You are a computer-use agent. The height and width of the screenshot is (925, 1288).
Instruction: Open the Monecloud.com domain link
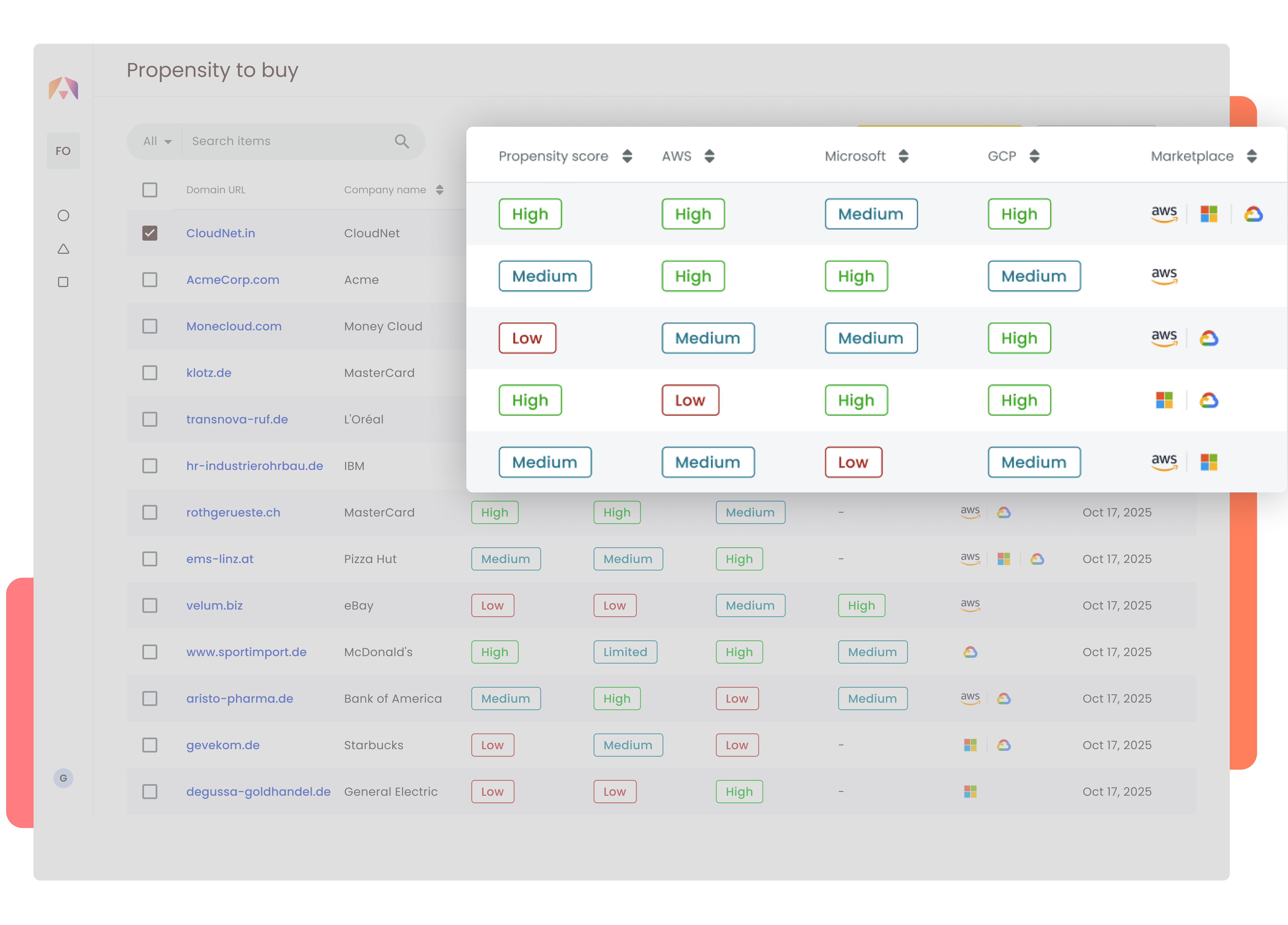233,326
